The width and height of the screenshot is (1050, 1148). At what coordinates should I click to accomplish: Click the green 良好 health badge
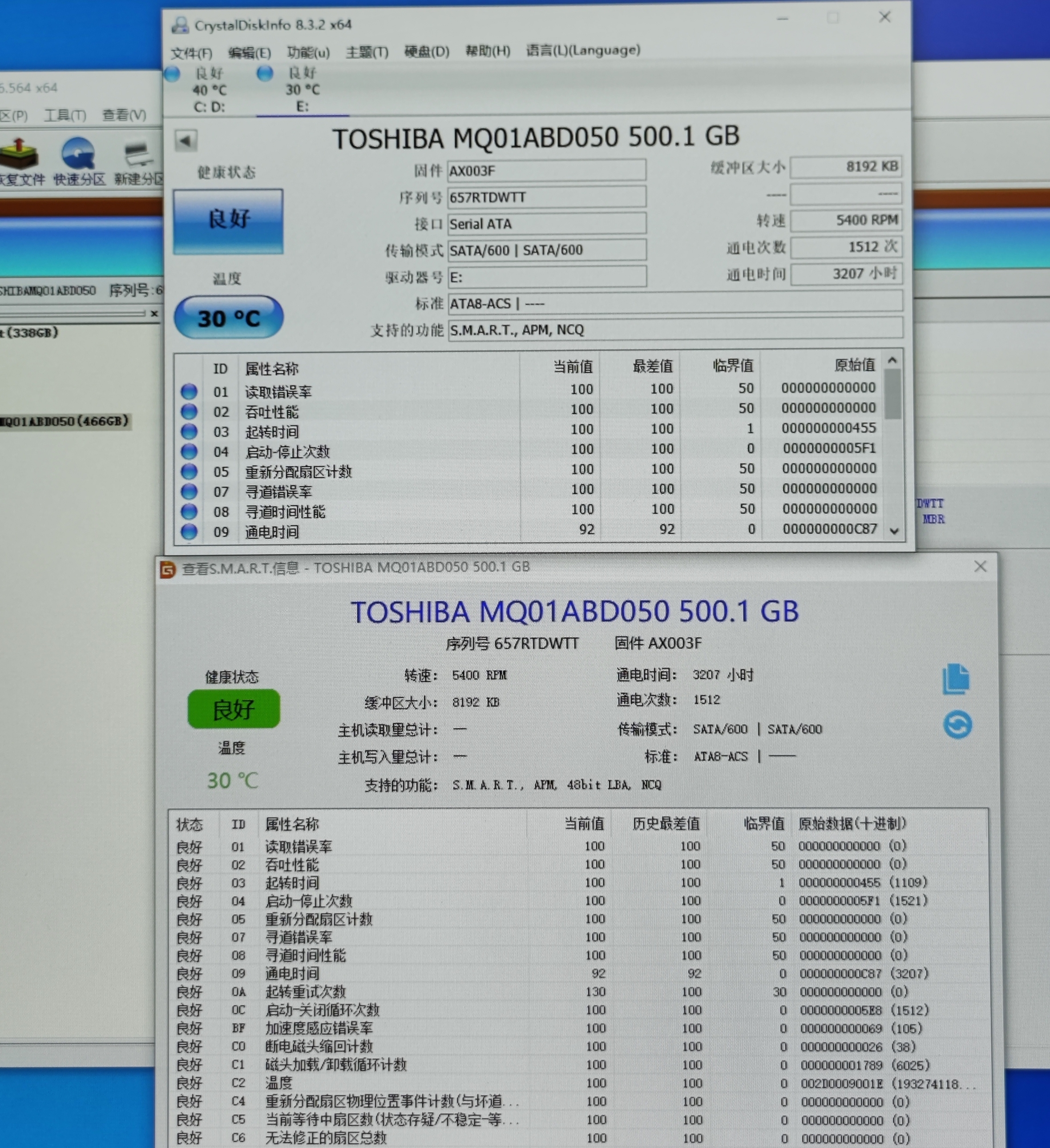click(234, 709)
